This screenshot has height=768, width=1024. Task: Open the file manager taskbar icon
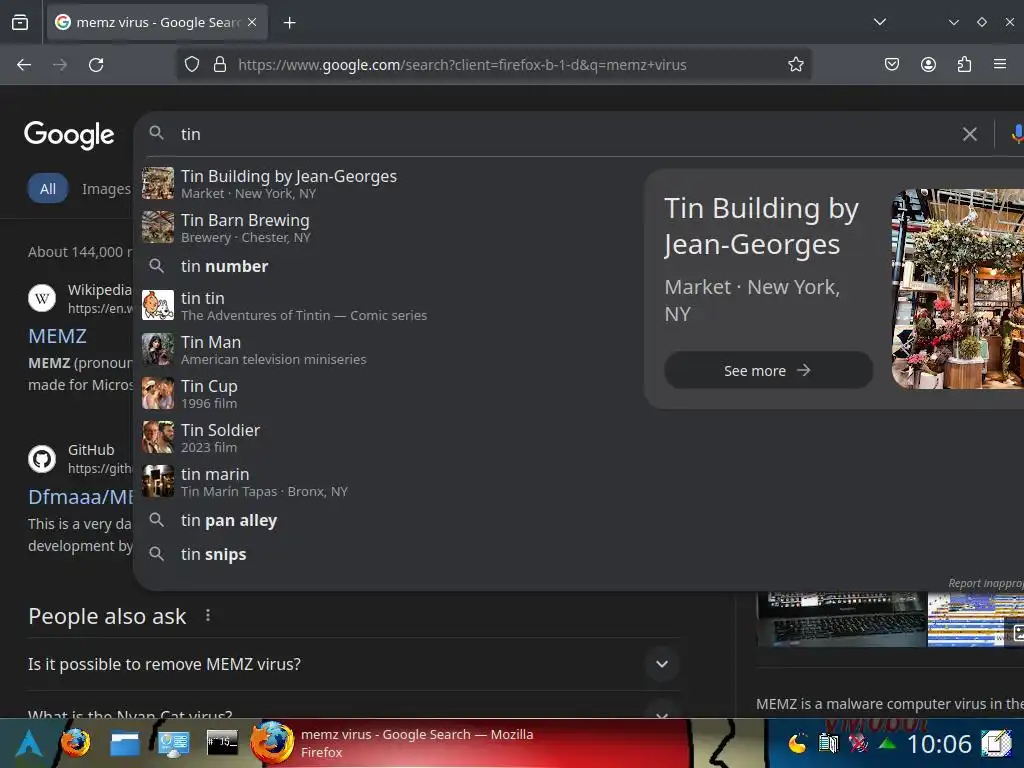[x=125, y=743]
